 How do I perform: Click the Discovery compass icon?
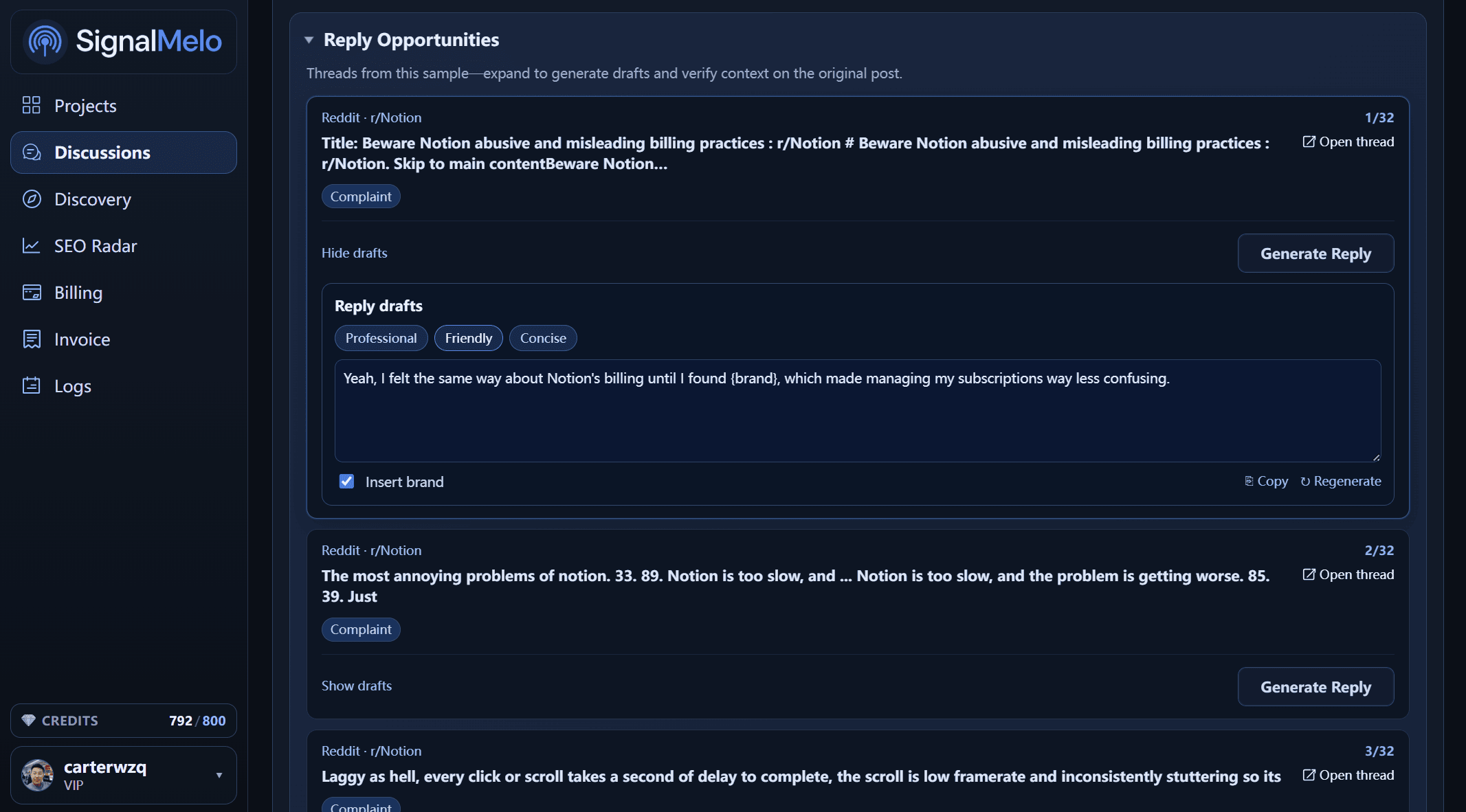pyautogui.click(x=32, y=199)
